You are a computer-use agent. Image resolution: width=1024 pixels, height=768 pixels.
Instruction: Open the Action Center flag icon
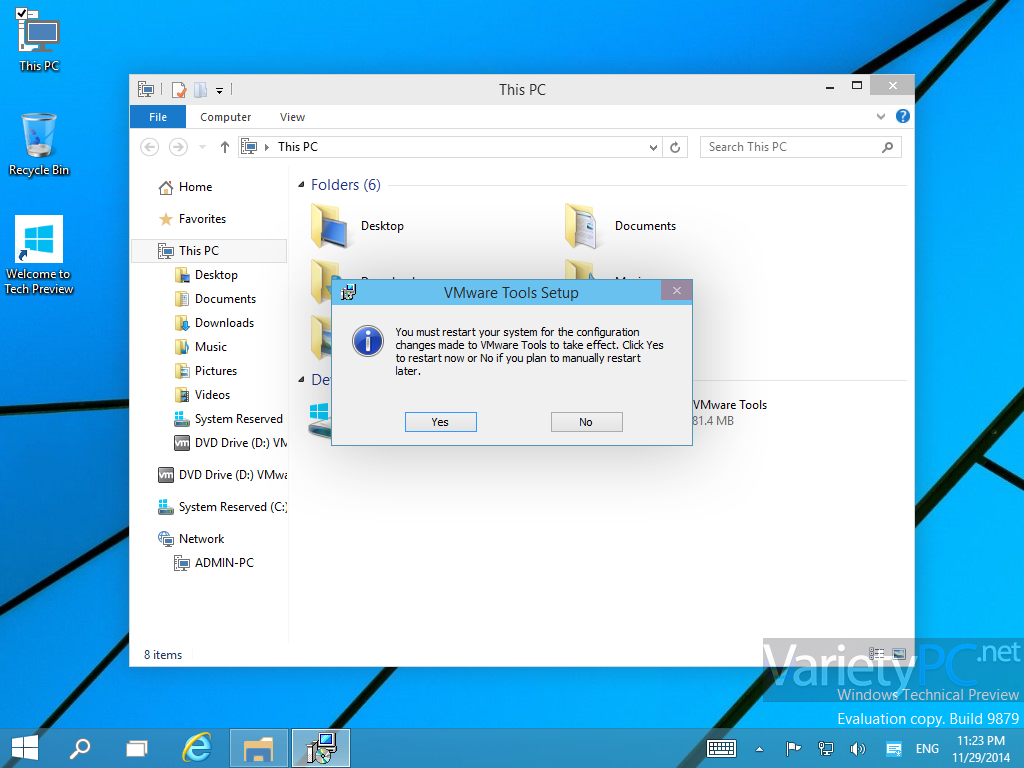793,748
